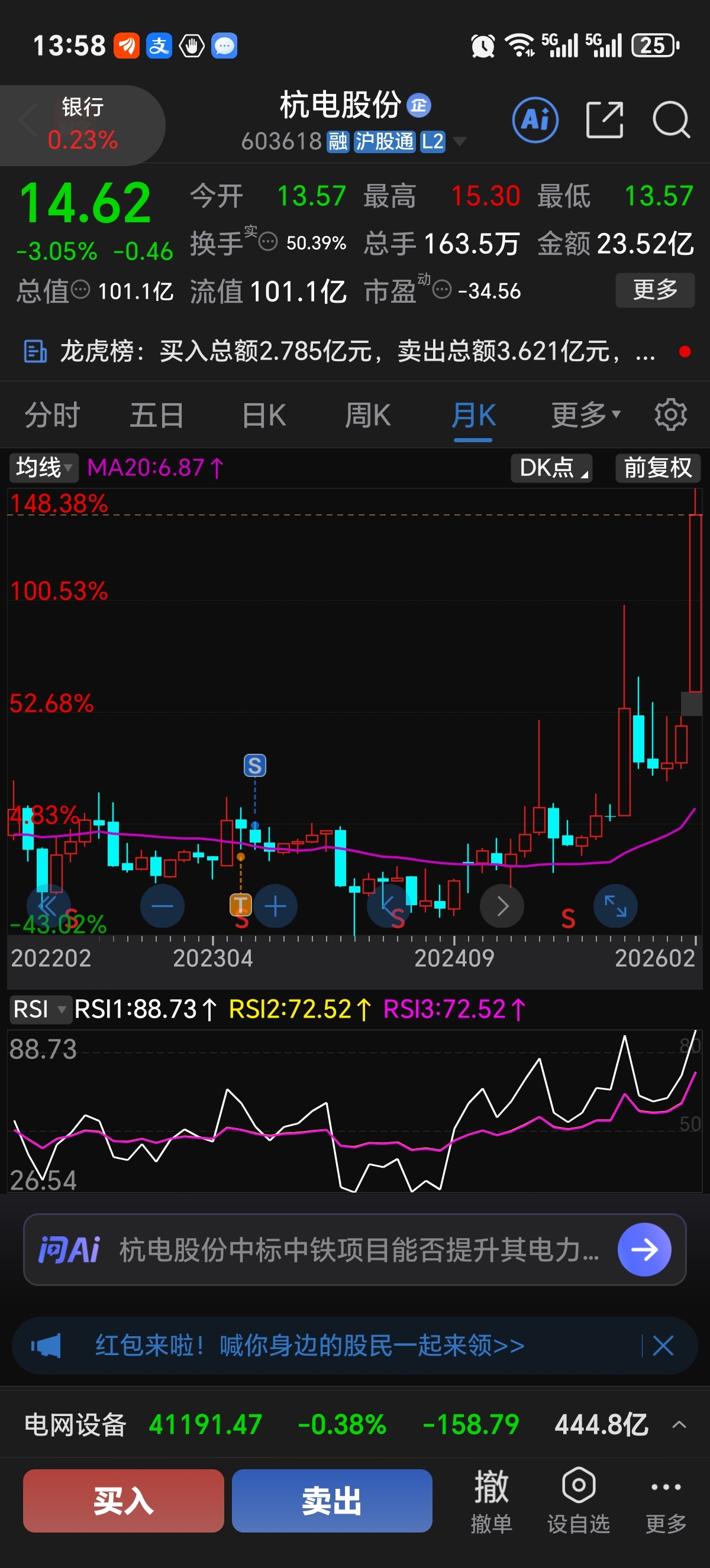Image resolution: width=710 pixels, height=1568 pixels.
Task: Open 撤单 cancel order icon
Action: click(x=491, y=1501)
